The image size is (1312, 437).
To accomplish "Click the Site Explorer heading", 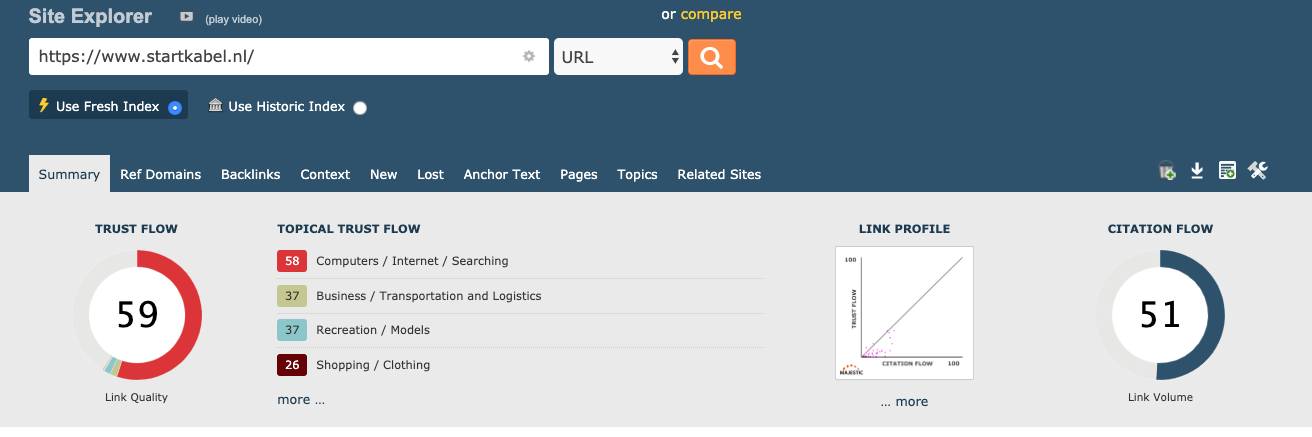I will pos(90,17).
